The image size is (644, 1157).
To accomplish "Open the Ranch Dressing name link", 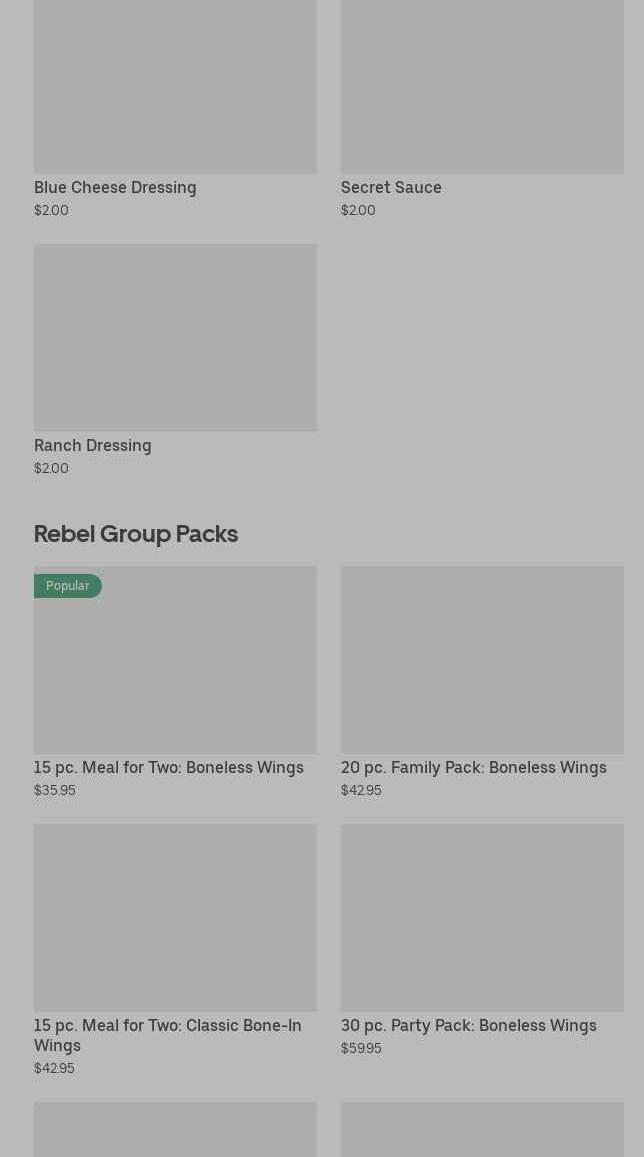I will pyautogui.click(x=93, y=445).
